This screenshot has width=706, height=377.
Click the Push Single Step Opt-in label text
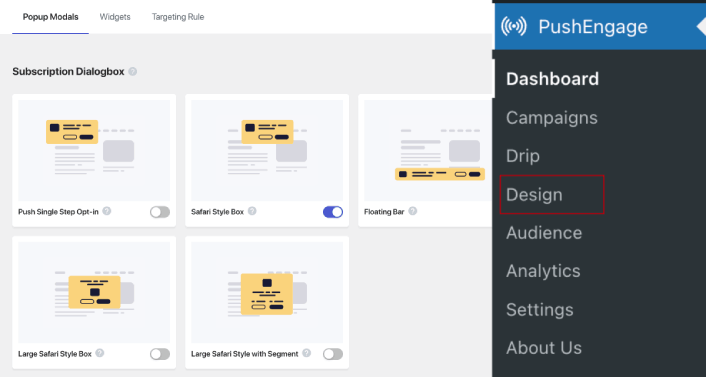tap(58, 212)
